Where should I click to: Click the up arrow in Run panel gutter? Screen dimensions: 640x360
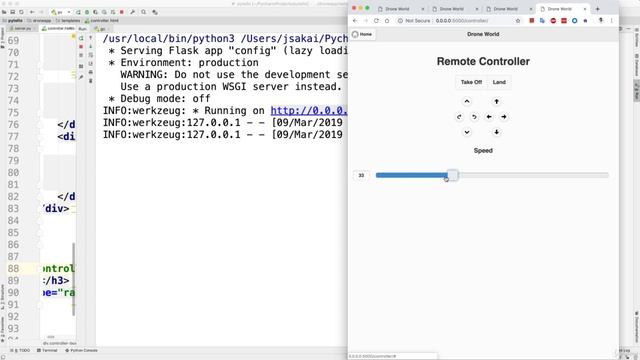point(91,38)
